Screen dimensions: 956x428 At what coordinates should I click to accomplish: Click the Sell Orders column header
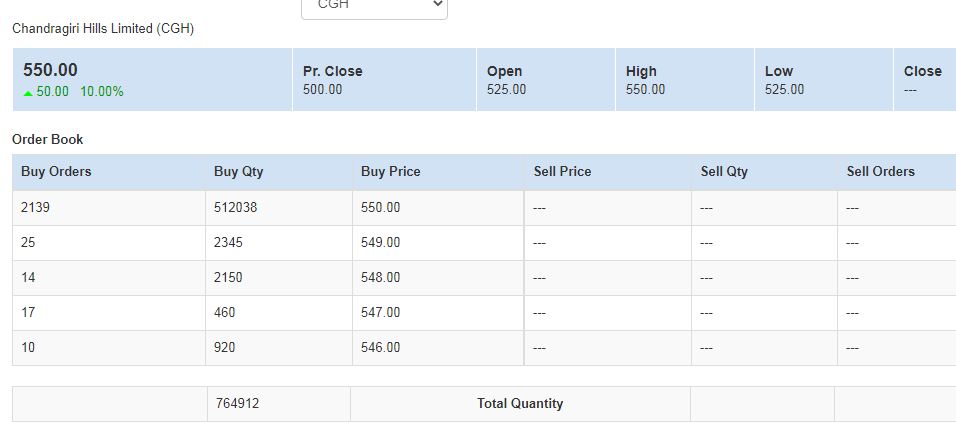pyautogui.click(x=881, y=172)
